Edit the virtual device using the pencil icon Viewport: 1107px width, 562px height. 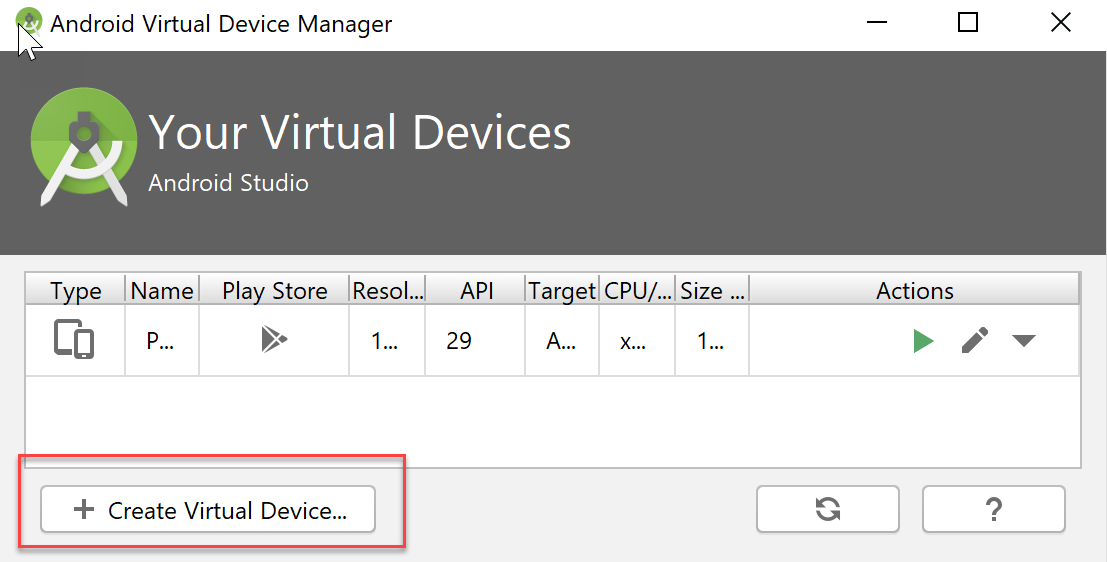[974, 341]
